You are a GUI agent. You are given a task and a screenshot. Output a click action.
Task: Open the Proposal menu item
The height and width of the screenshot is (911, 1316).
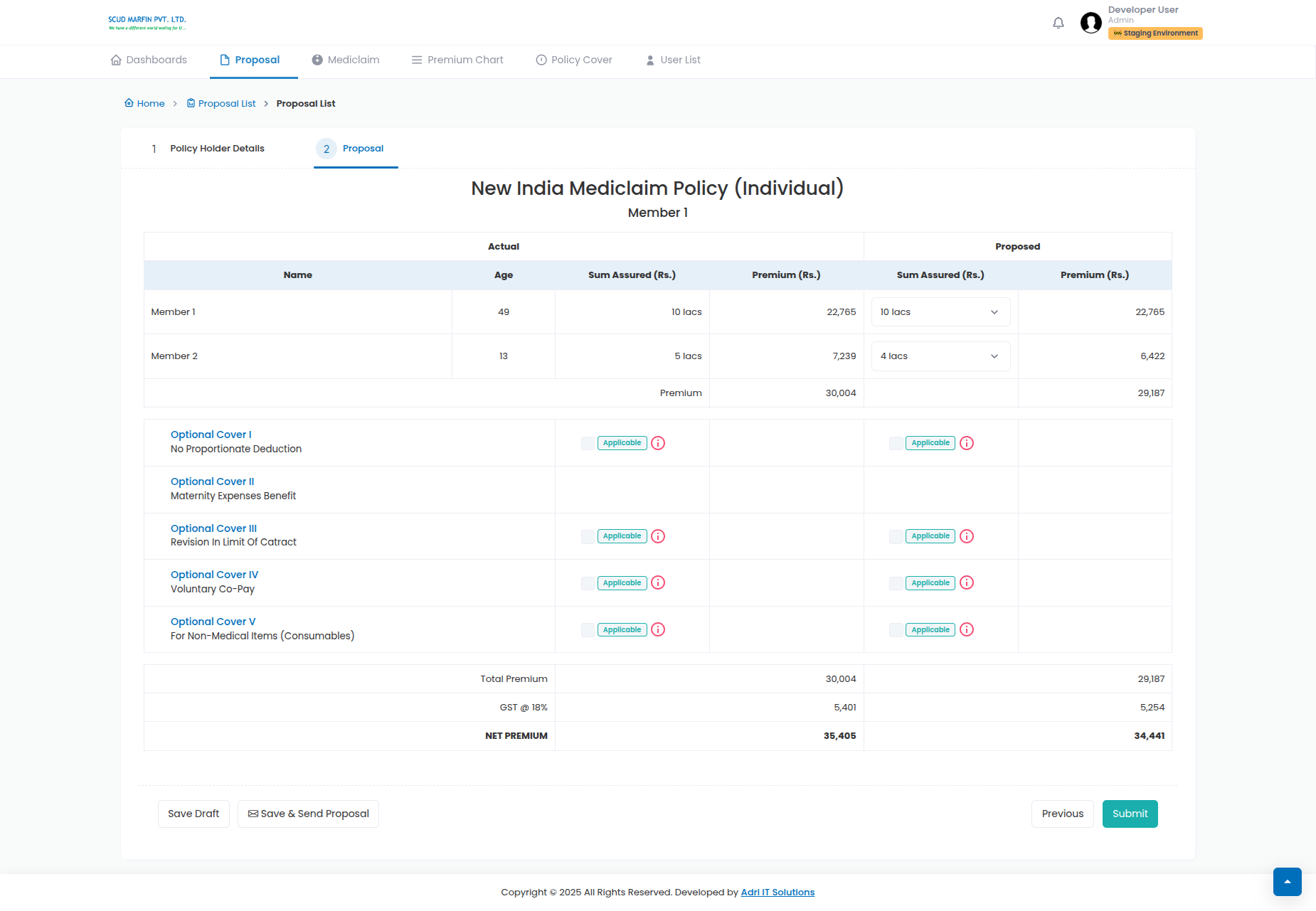[250, 60]
